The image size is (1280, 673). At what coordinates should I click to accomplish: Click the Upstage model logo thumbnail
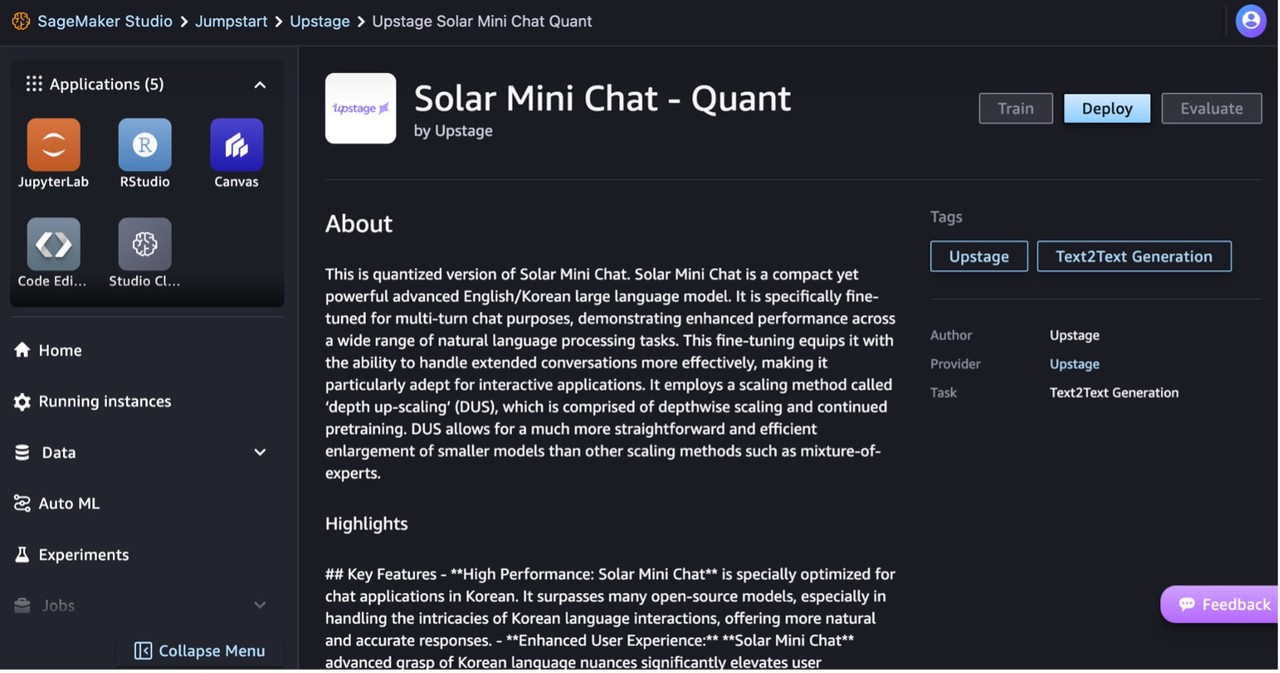pyautogui.click(x=360, y=108)
